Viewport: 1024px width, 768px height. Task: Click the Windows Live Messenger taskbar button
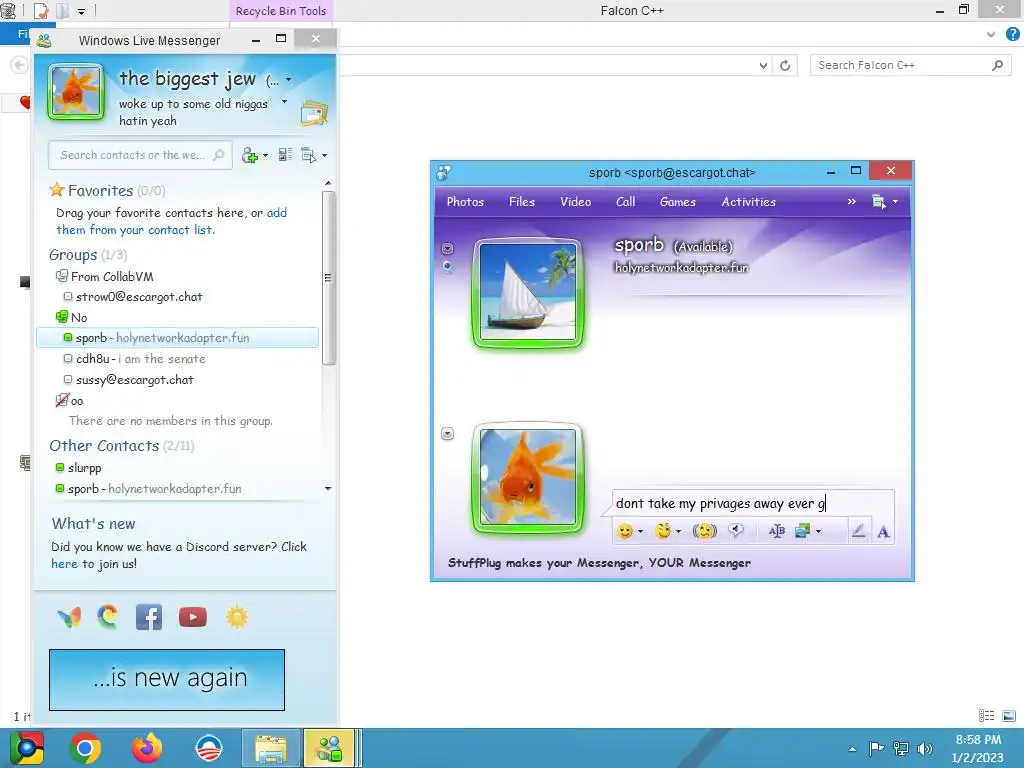pos(330,748)
